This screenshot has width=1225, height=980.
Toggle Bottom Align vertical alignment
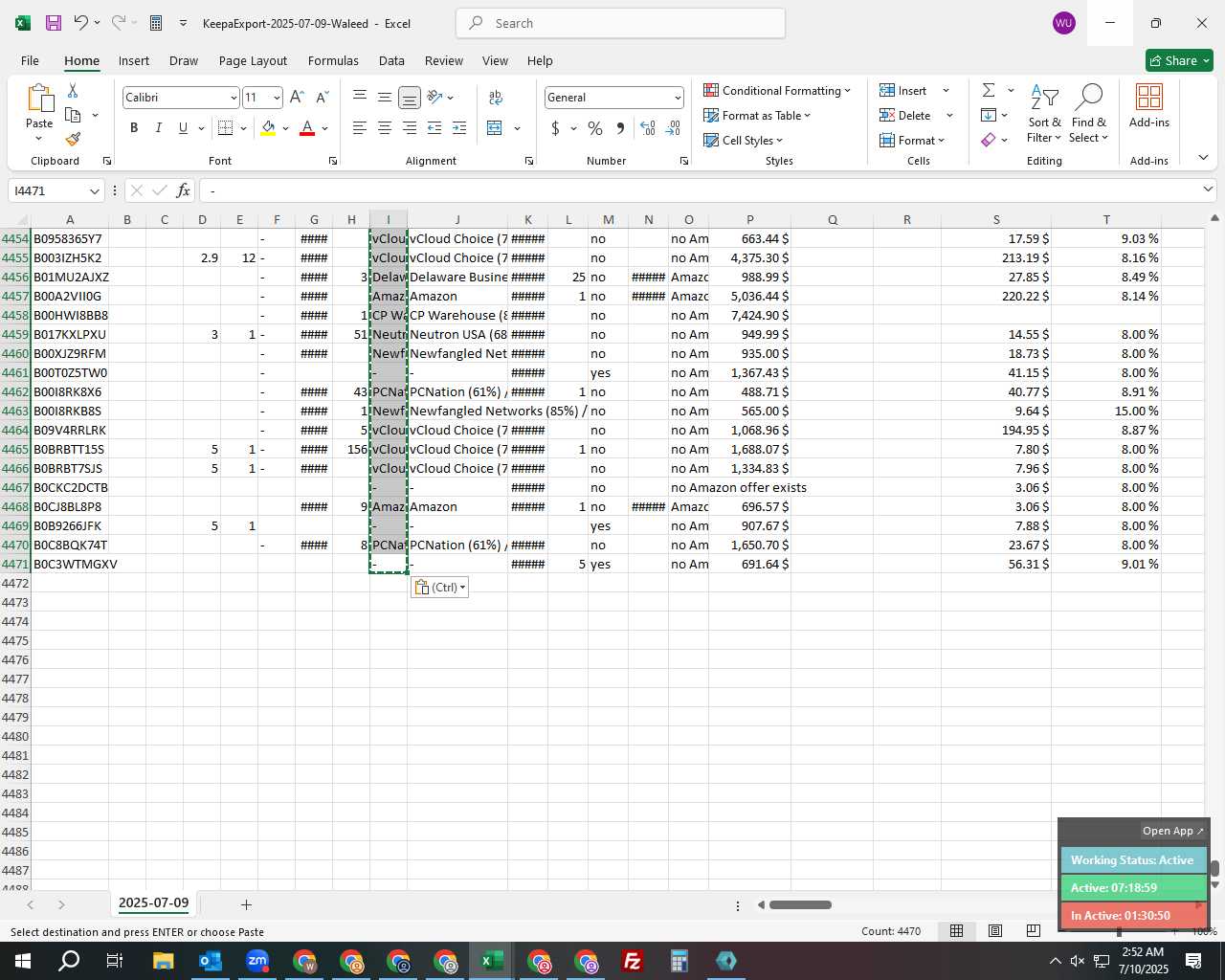coord(410,98)
